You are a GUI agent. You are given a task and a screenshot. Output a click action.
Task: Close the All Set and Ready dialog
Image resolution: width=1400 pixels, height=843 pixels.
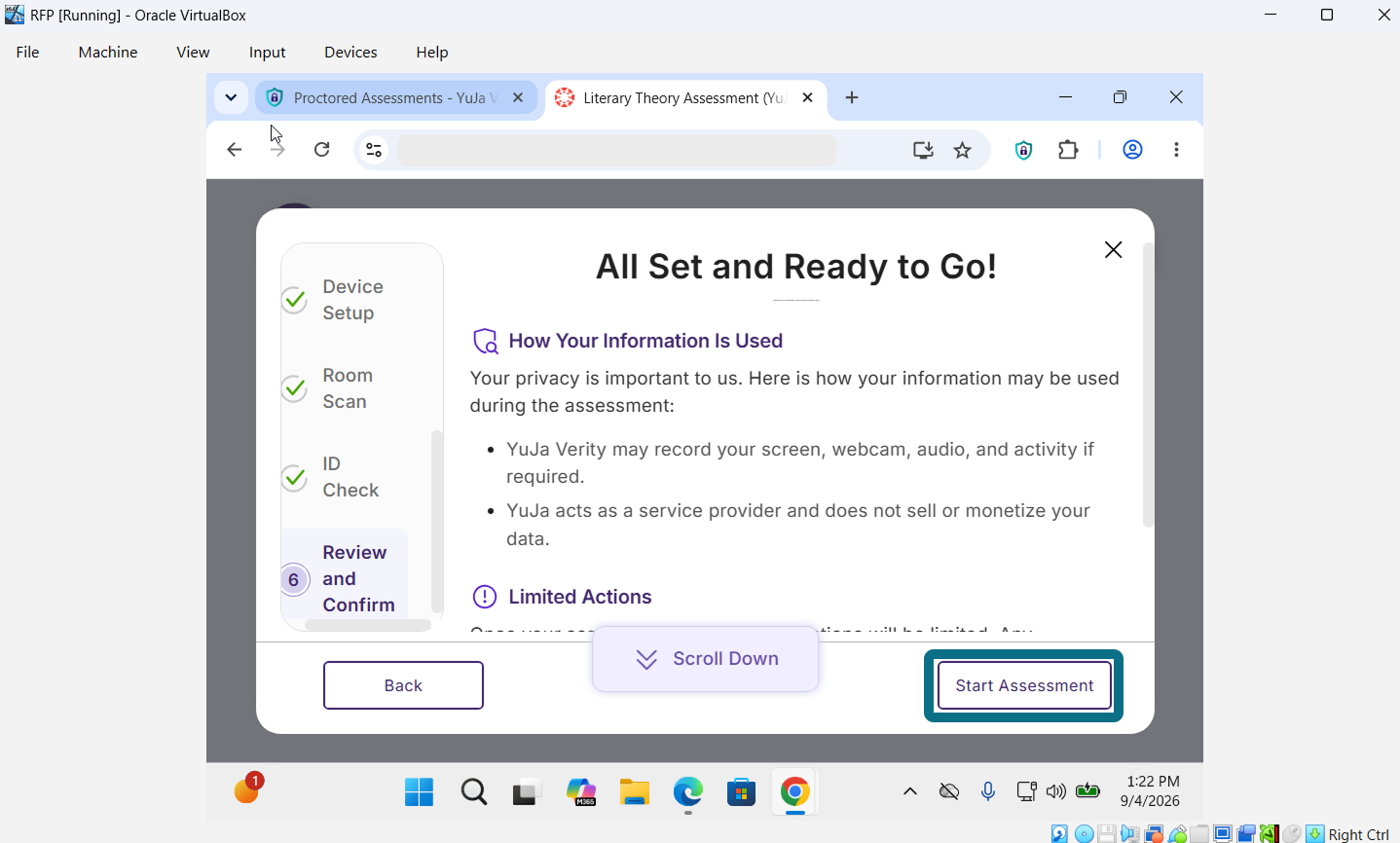[1113, 250]
